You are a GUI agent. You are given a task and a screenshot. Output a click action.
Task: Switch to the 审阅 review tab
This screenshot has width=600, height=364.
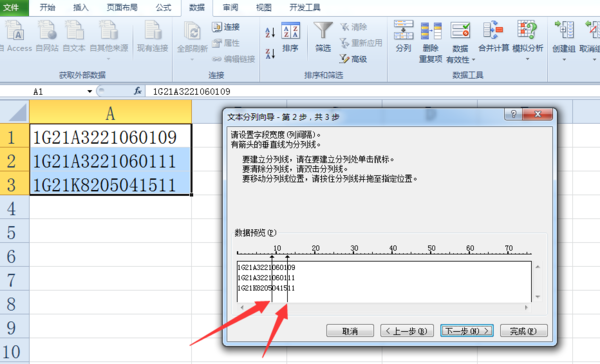(x=230, y=7)
